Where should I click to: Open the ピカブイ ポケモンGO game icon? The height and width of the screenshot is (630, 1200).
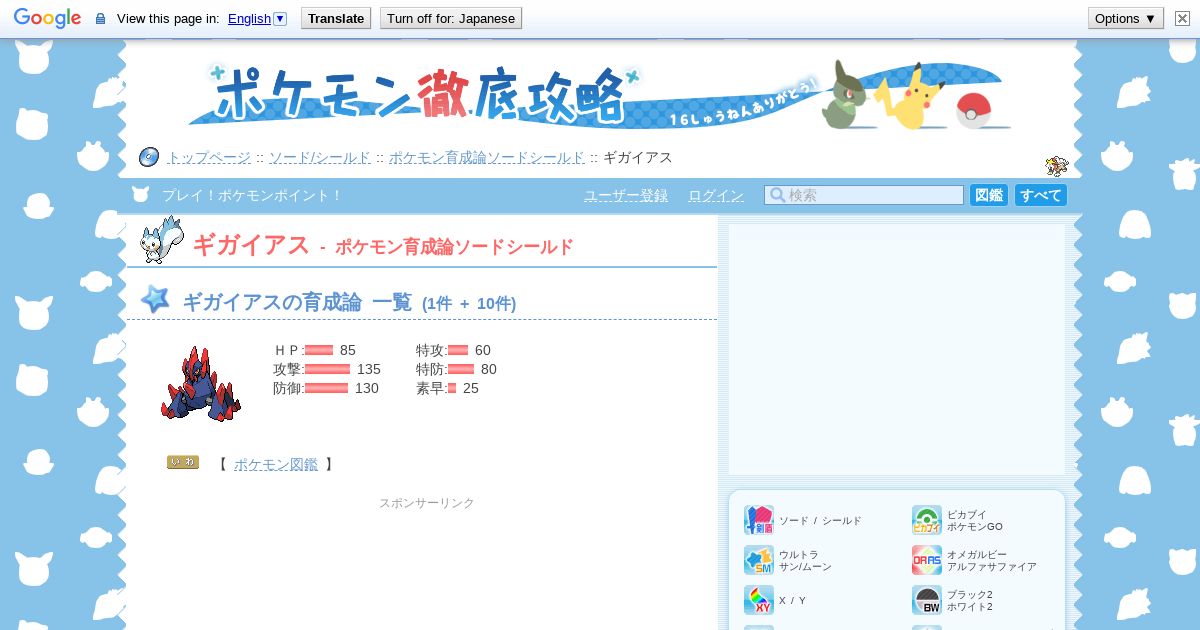click(x=927, y=520)
